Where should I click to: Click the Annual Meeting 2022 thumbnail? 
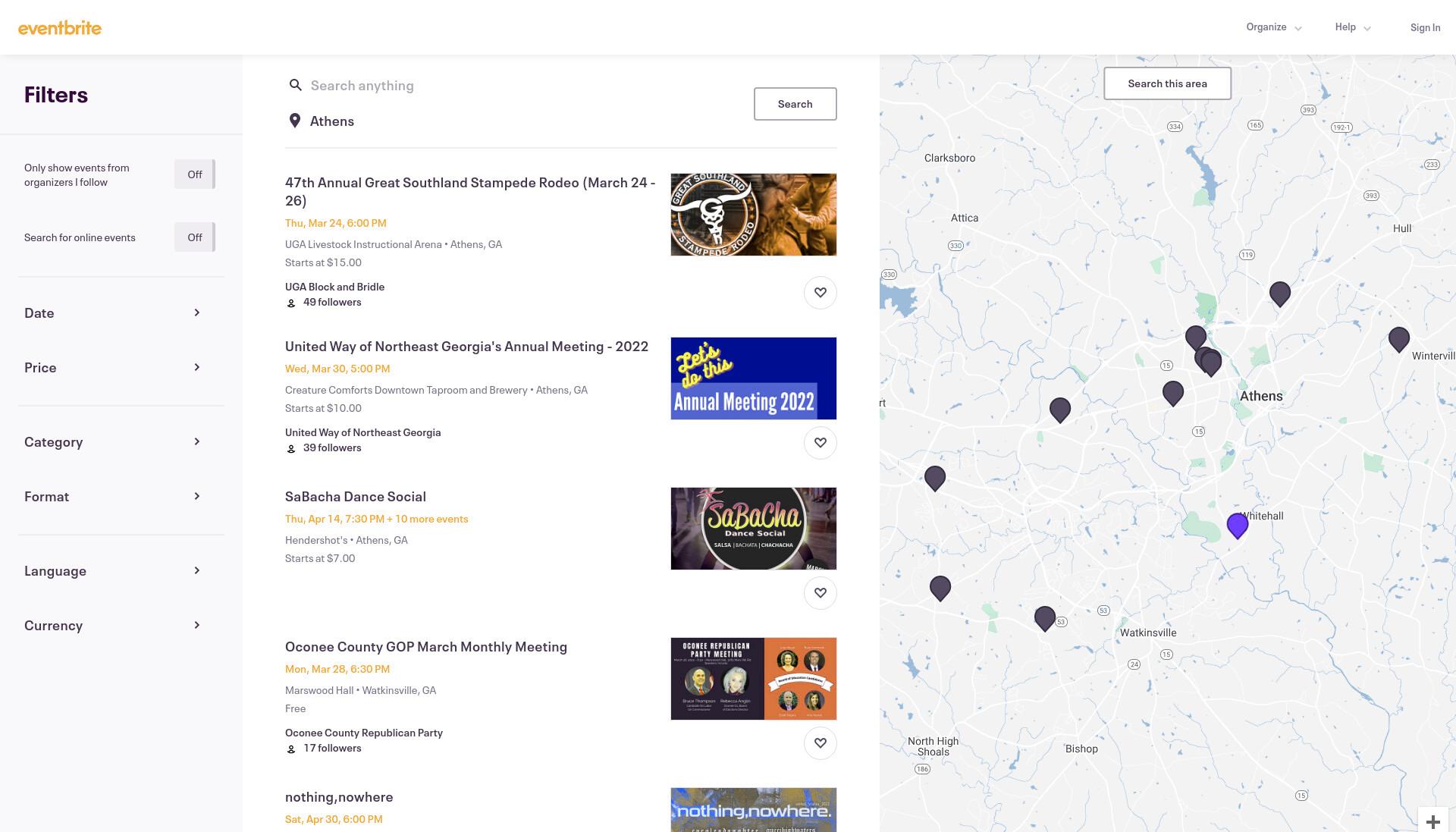pyautogui.click(x=754, y=378)
